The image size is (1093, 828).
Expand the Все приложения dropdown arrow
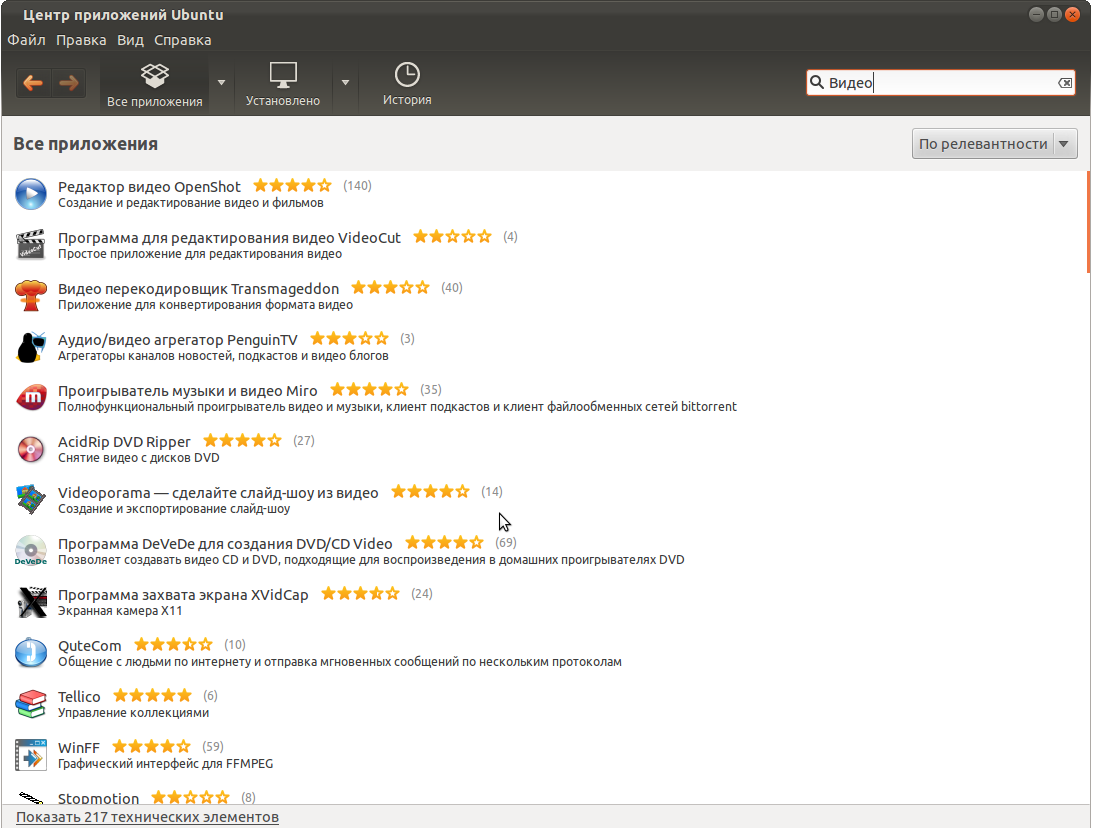pyautogui.click(x=222, y=83)
